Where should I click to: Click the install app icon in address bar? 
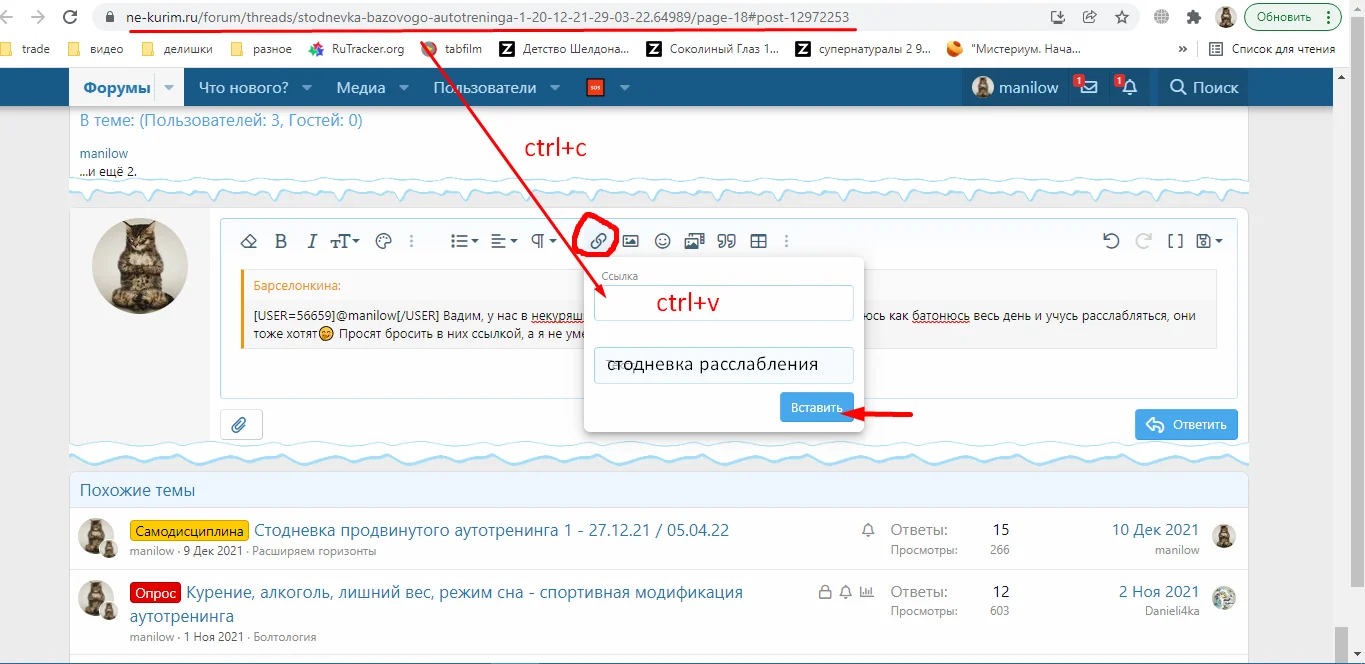pyautogui.click(x=1058, y=17)
